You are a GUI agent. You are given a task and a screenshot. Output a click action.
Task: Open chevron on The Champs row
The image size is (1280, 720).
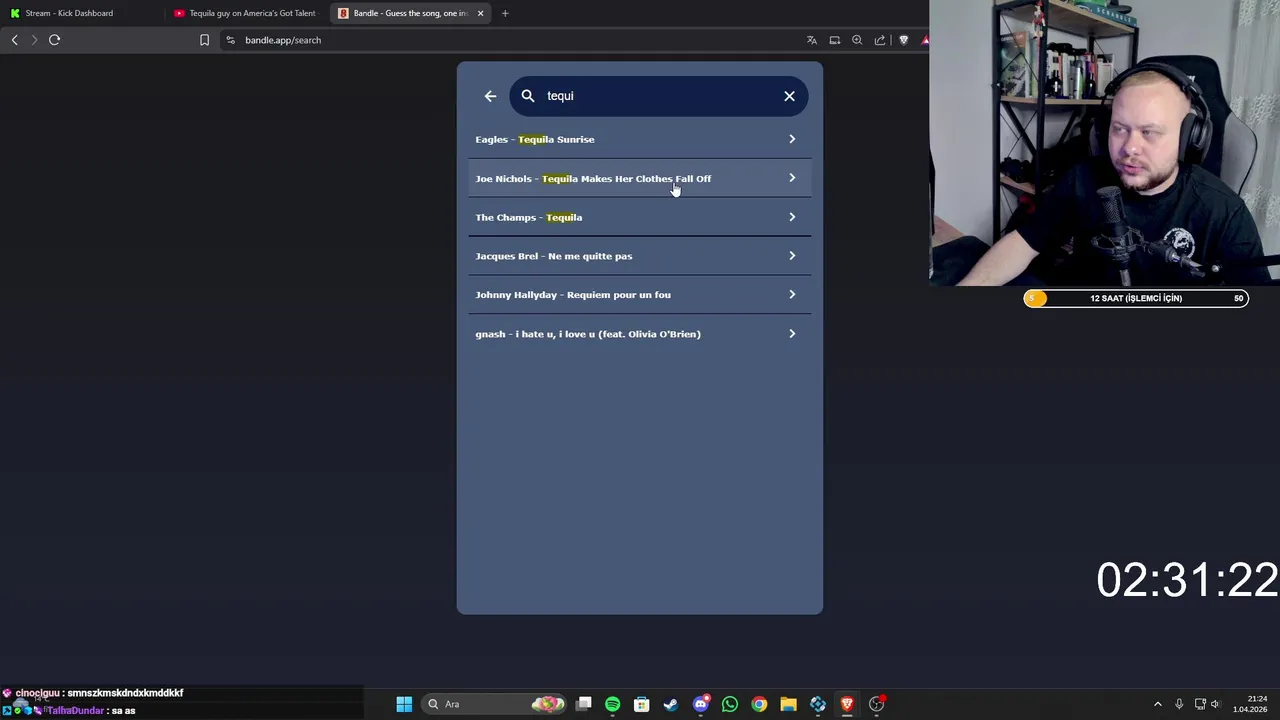(792, 217)
